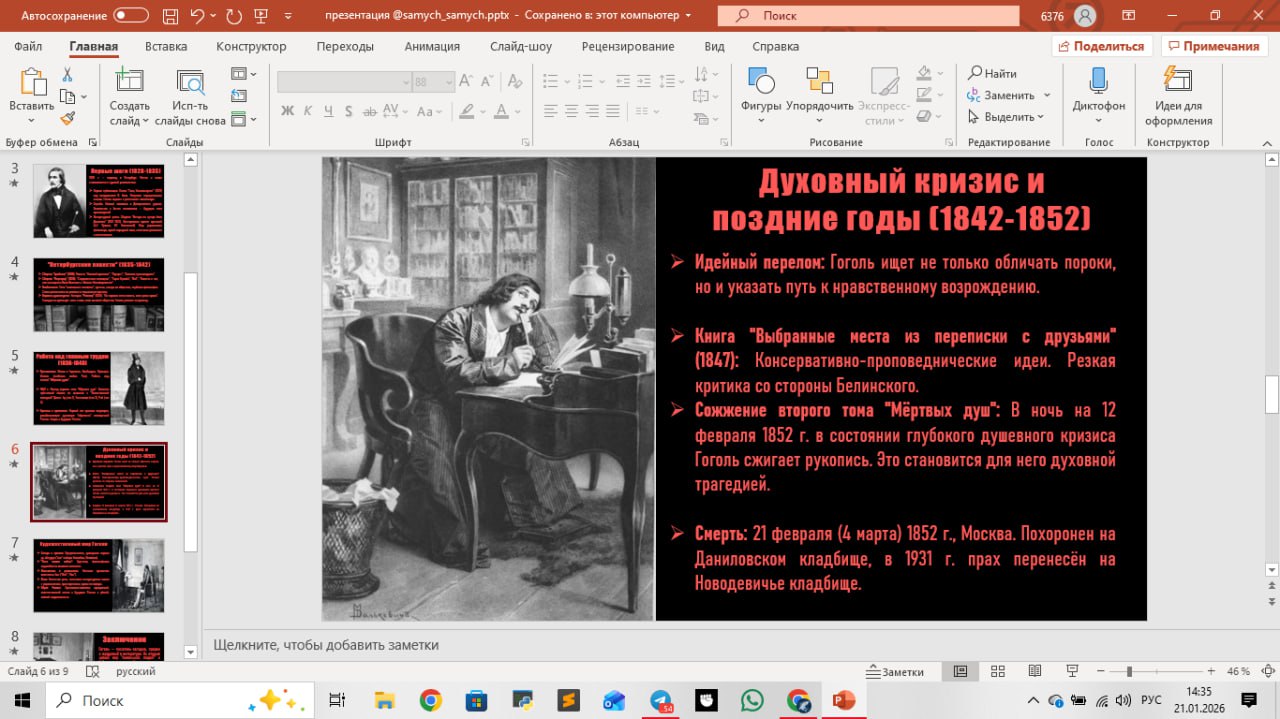
Task: Start Slide Show from status bar icon
Action: pos(1072,672)
